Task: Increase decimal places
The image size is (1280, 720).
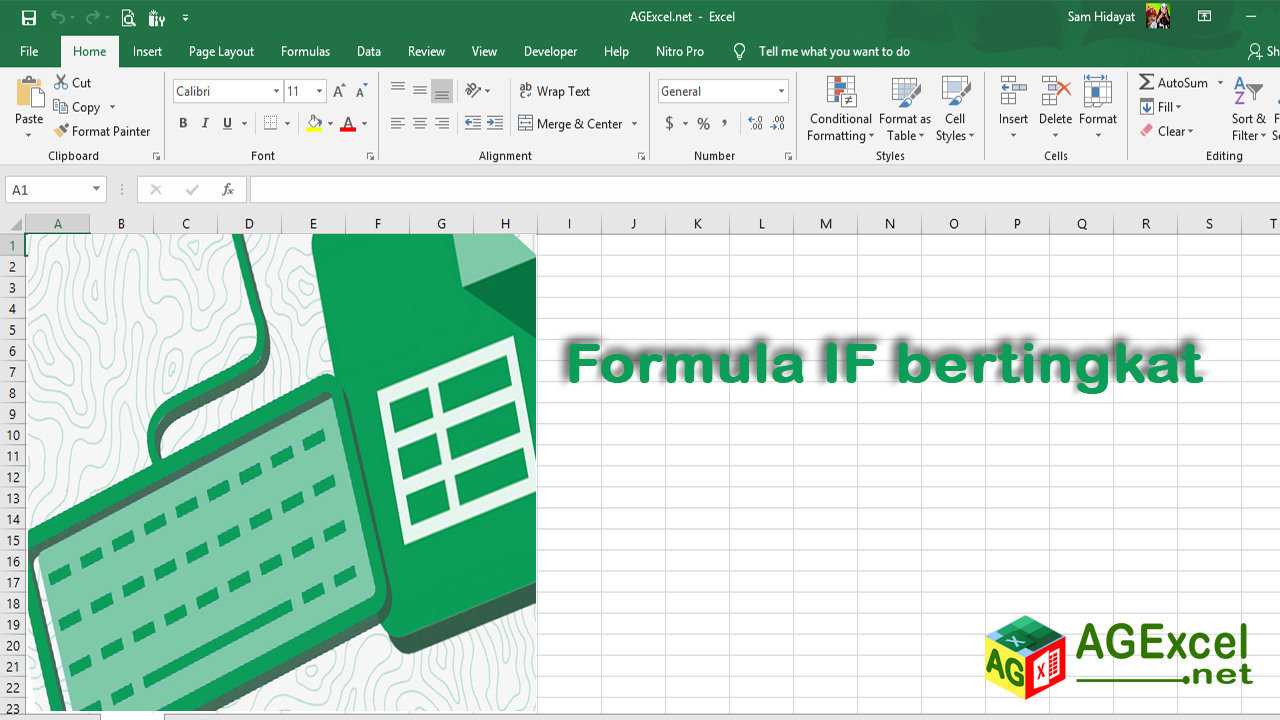Action: tap(755, 123)
